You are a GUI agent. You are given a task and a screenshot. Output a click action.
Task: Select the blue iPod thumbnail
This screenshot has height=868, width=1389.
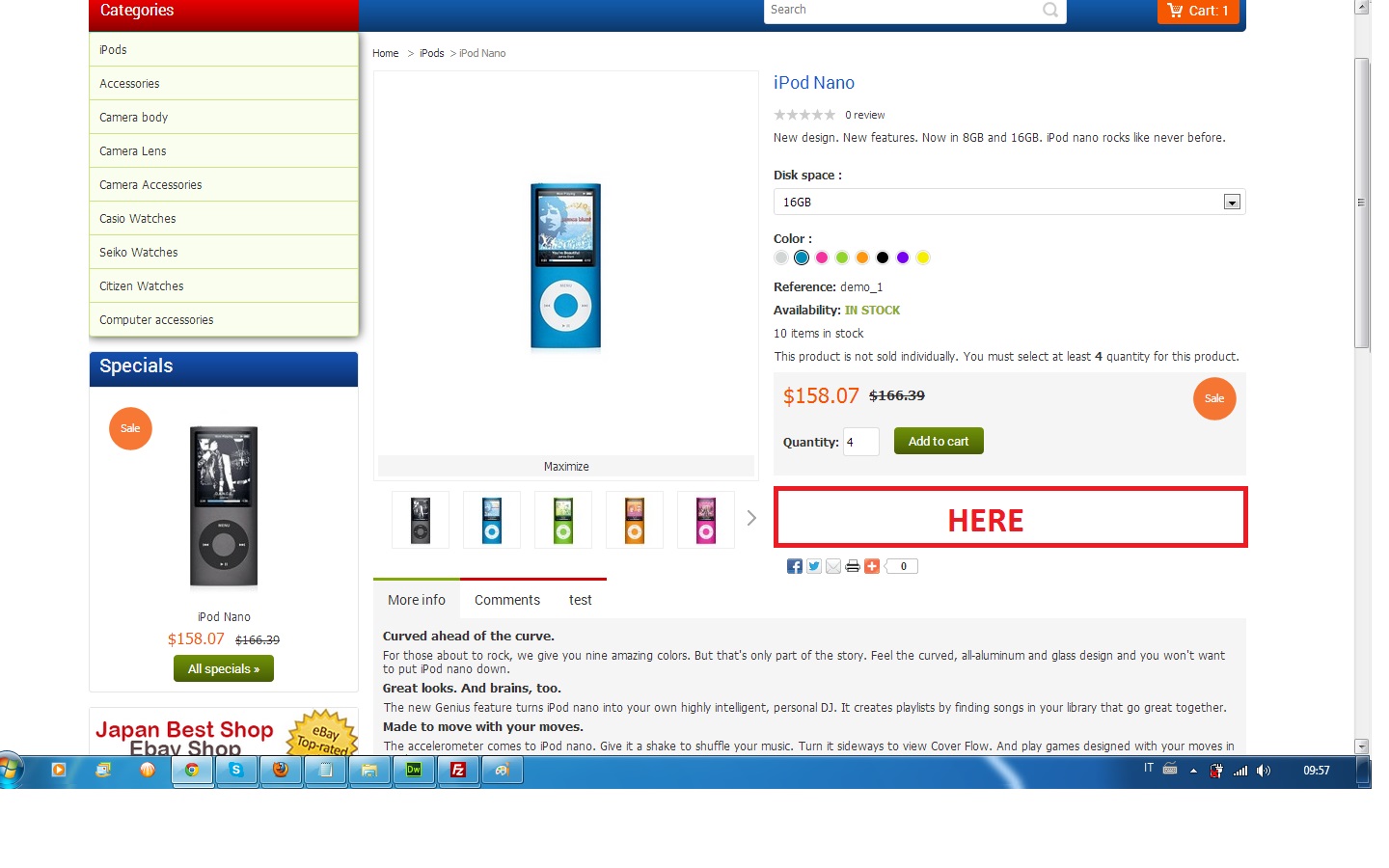[x=492, y=520]
